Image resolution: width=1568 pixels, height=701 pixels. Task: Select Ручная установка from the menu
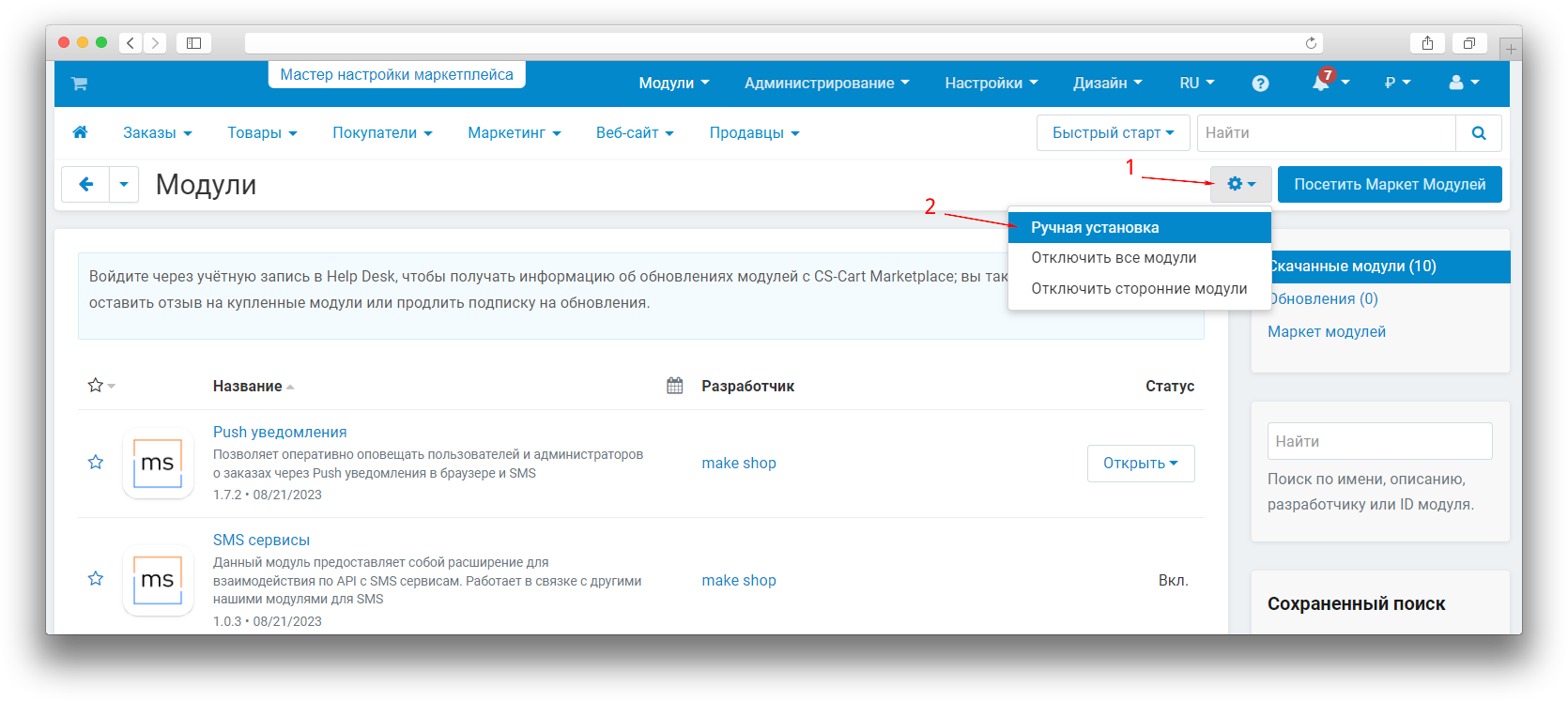1095,228
